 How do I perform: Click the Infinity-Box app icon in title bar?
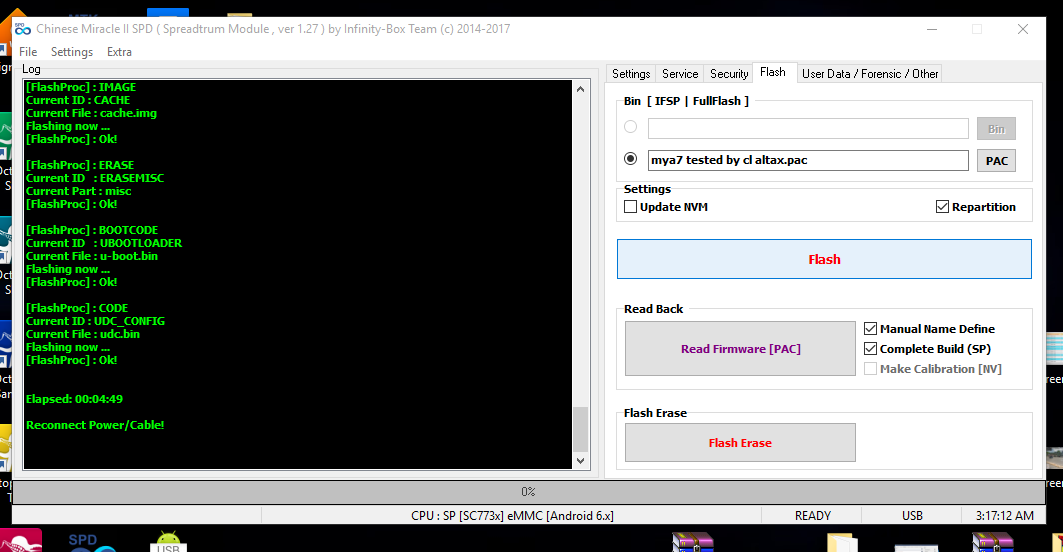pos(23,28)
